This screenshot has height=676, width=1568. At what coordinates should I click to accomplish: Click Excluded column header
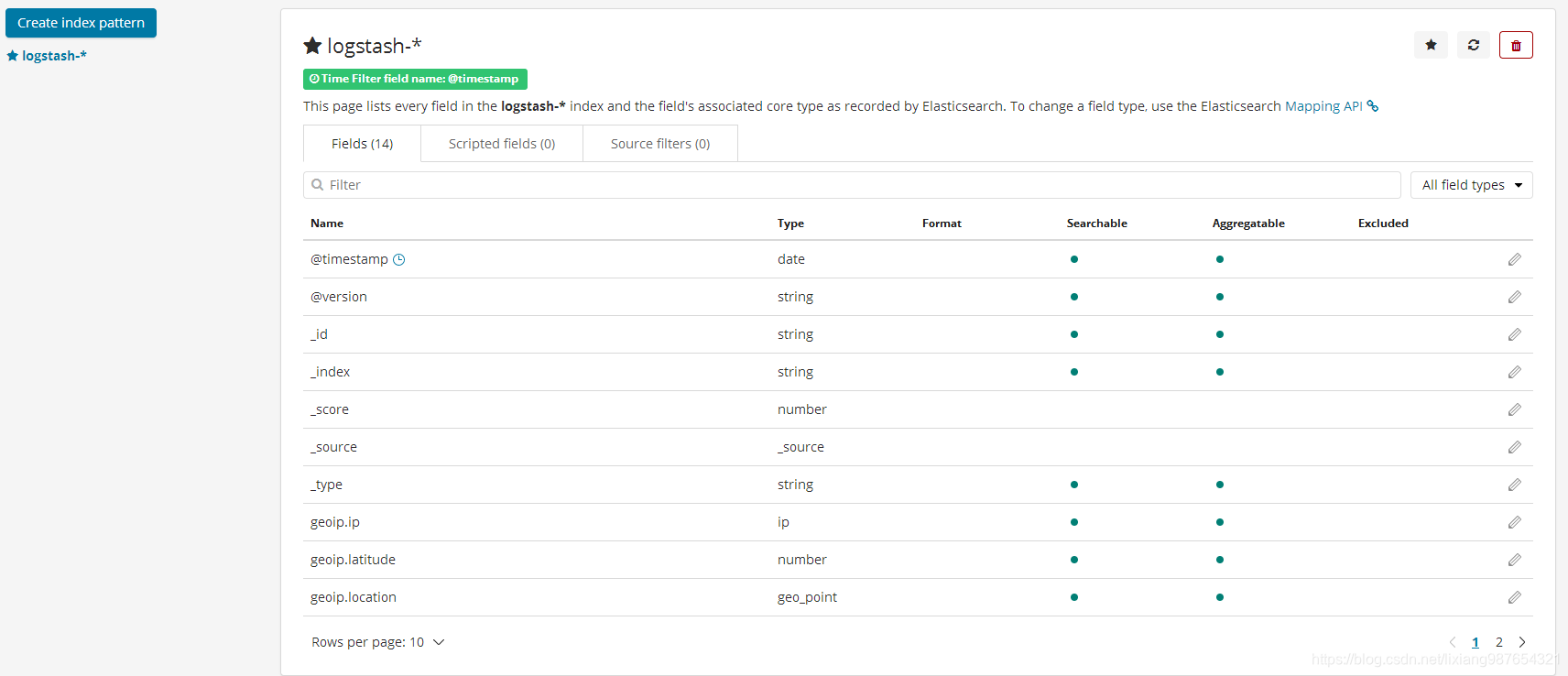pos(1383,224)
